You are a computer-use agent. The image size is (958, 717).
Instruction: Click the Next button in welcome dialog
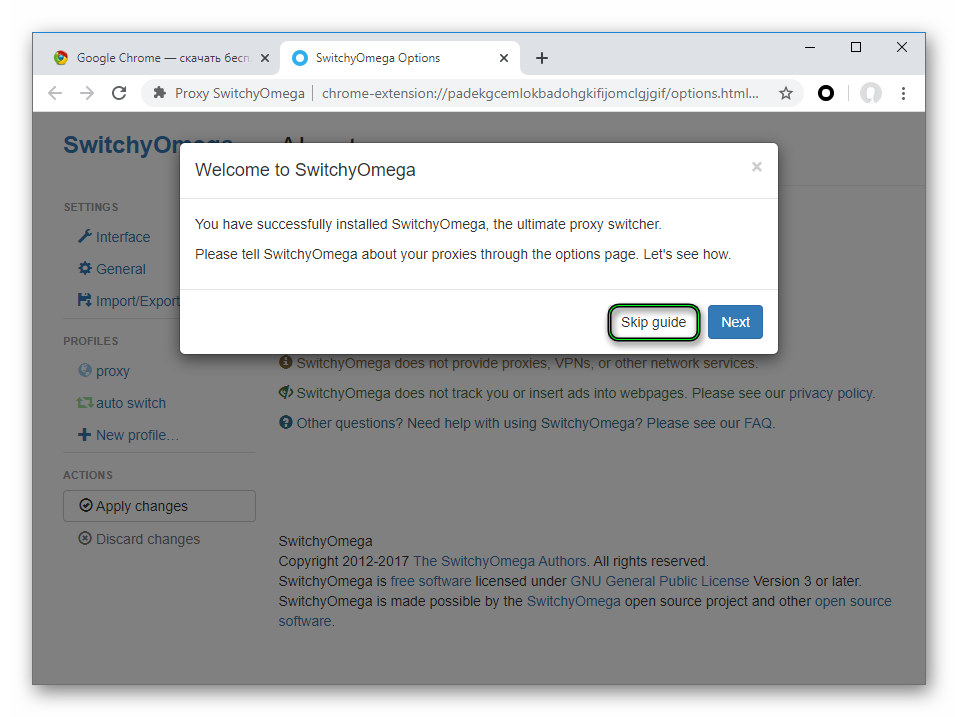(x=735, y=322)
